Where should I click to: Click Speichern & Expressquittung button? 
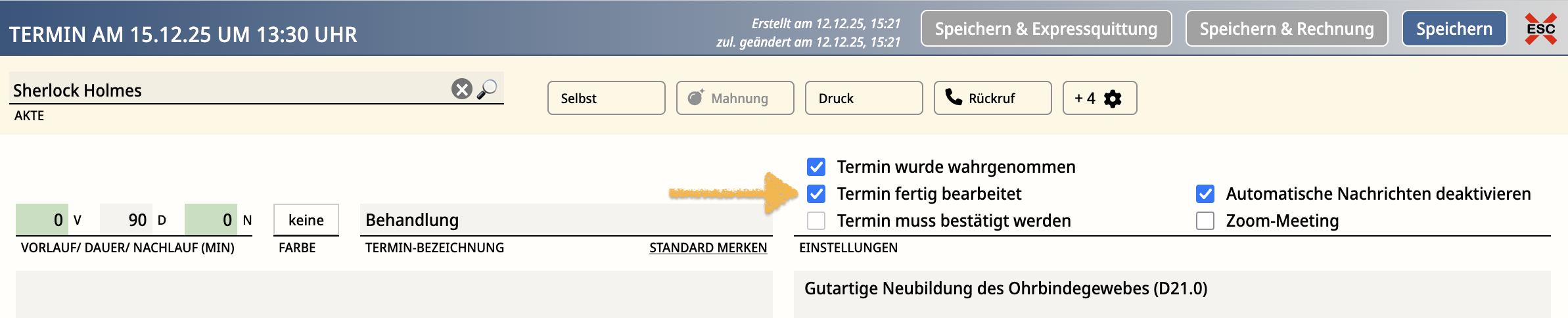click(x=1046, y=29)
